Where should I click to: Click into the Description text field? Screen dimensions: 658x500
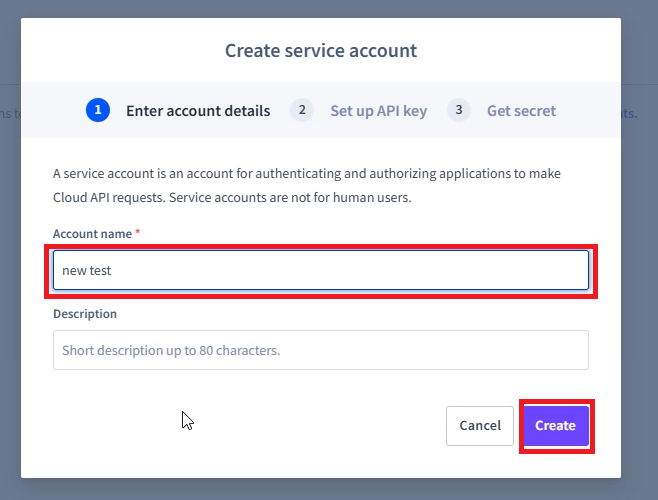(321, 350)
